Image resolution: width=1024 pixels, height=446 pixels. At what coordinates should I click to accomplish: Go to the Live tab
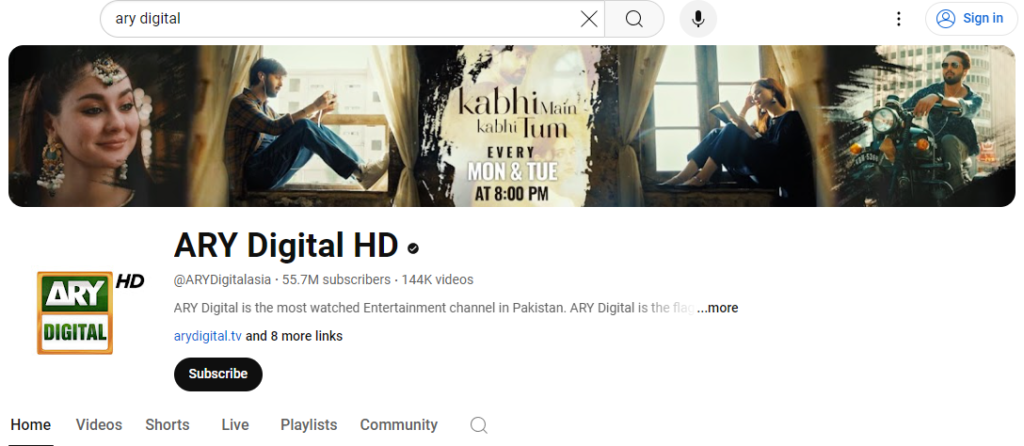tap(235, 425)
